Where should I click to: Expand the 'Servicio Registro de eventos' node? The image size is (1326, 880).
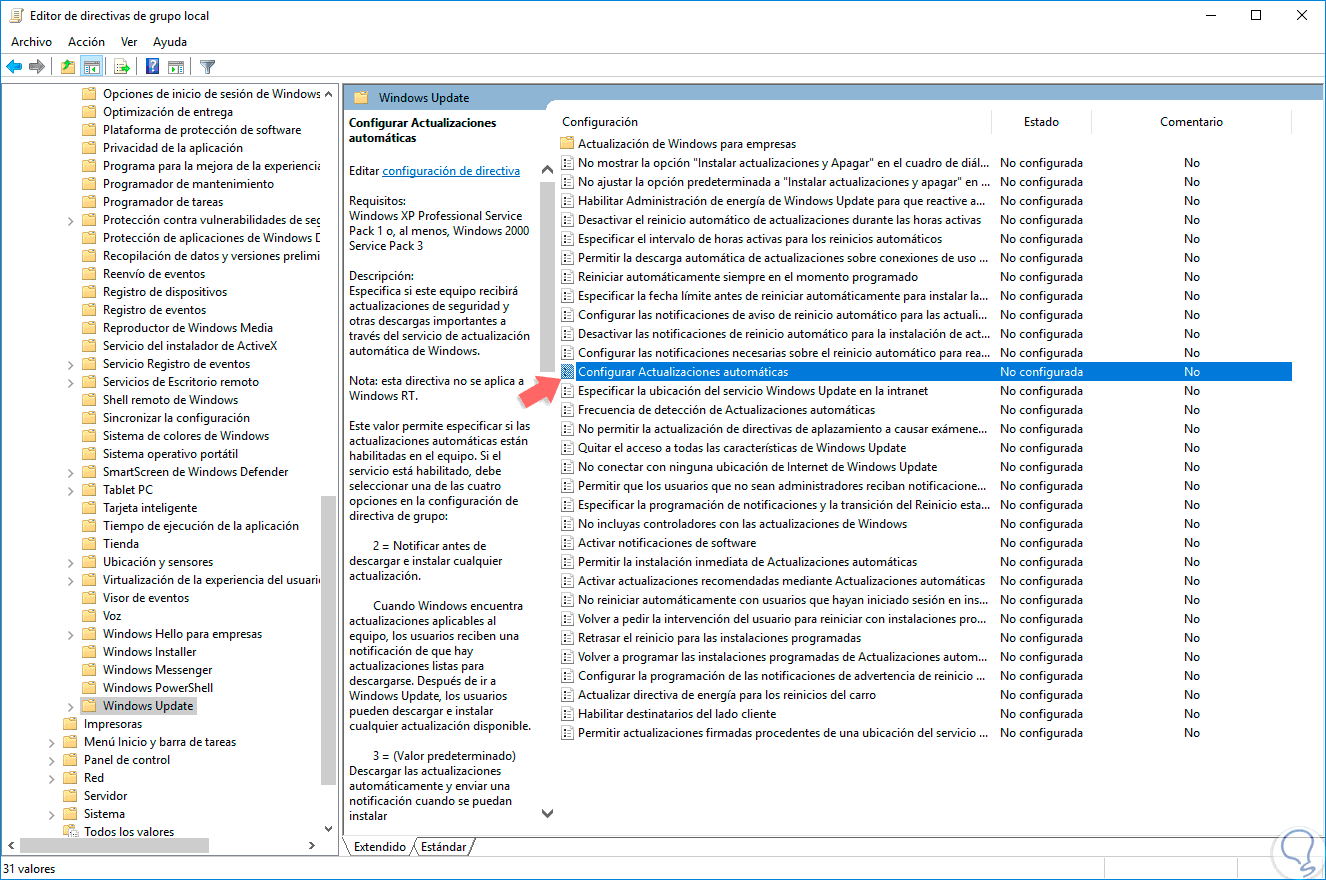(71, 364)
